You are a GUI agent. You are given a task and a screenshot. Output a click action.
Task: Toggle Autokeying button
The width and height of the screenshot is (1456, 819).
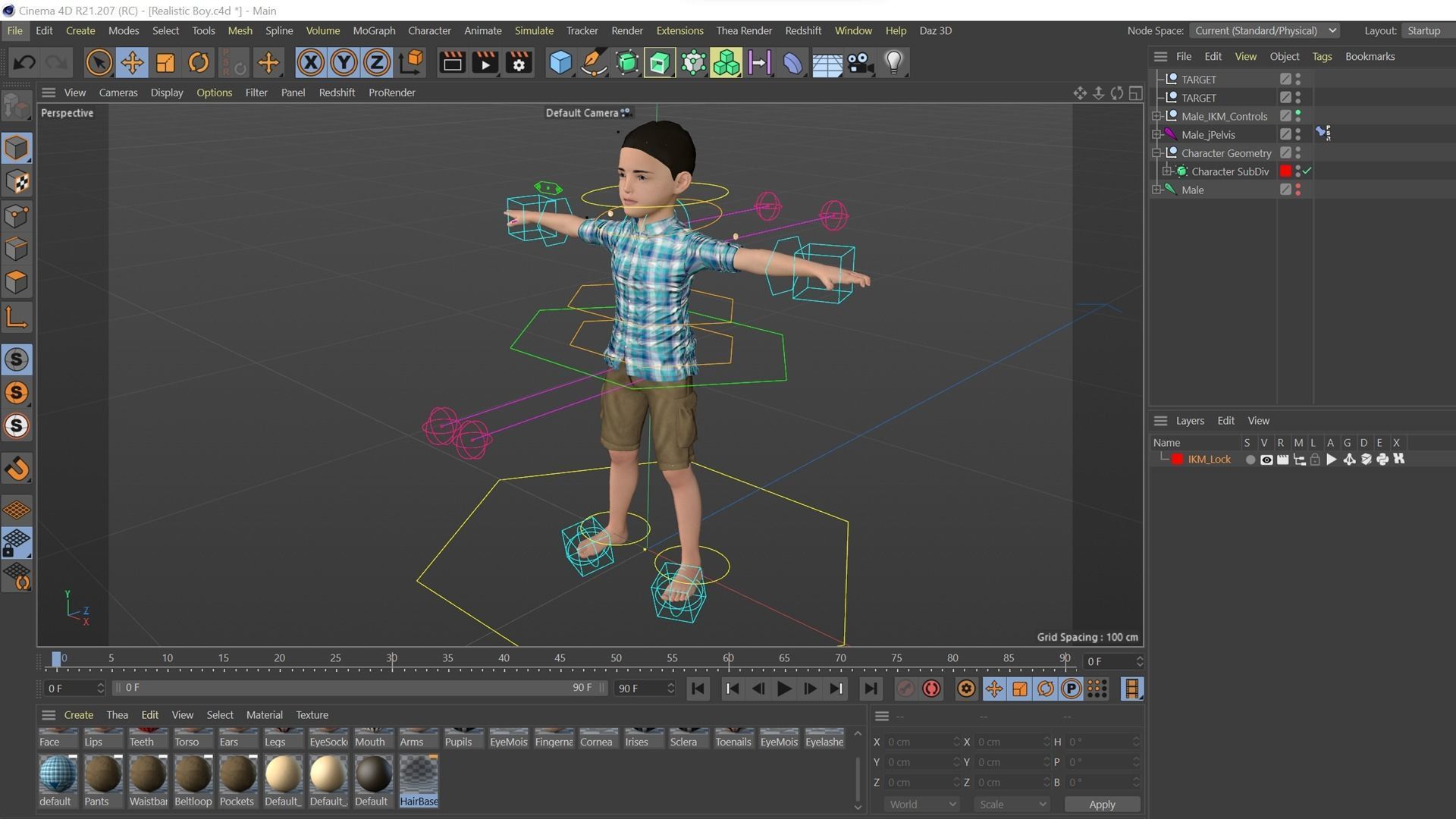(x=931, y=689)
